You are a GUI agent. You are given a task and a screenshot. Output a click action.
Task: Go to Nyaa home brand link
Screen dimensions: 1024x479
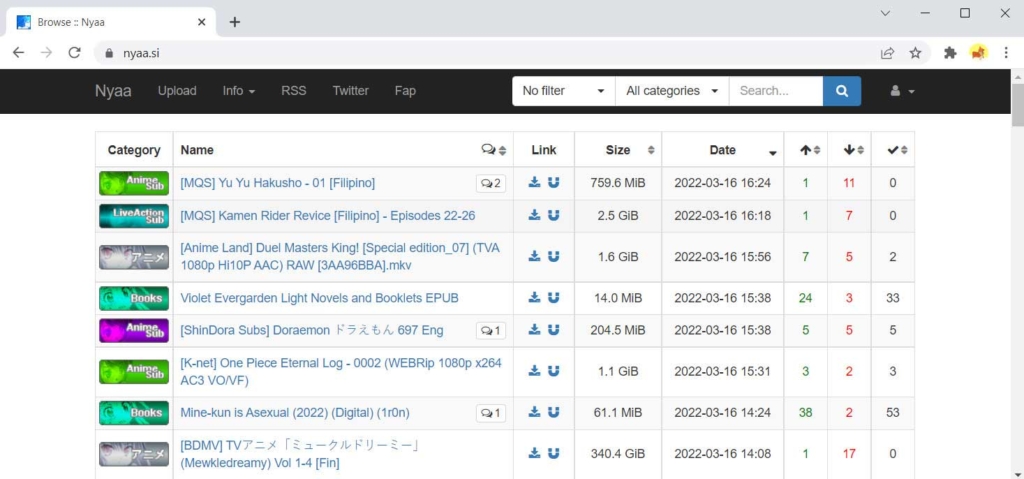click(113, 91)
